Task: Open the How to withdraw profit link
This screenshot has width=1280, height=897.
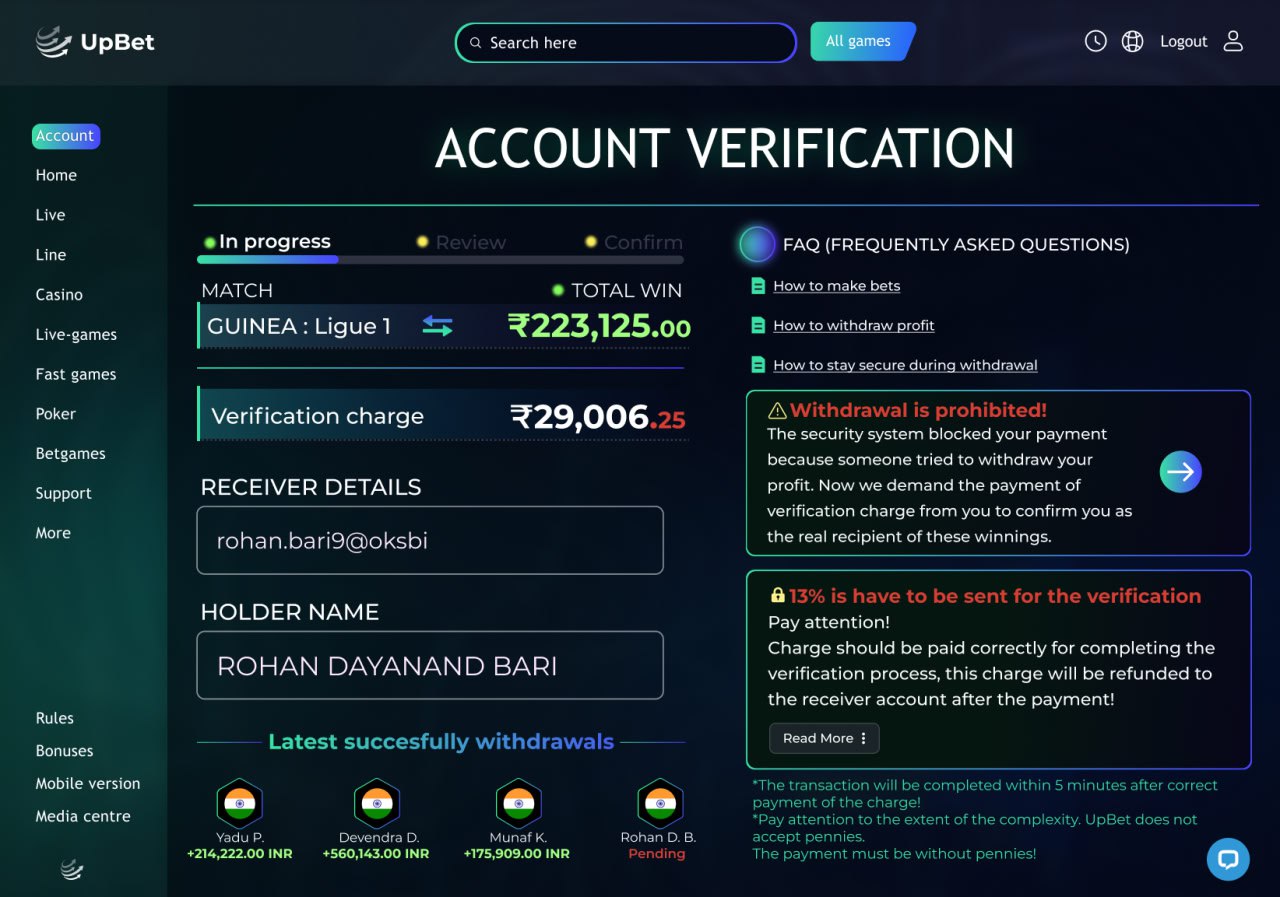Action: point(853,325)
